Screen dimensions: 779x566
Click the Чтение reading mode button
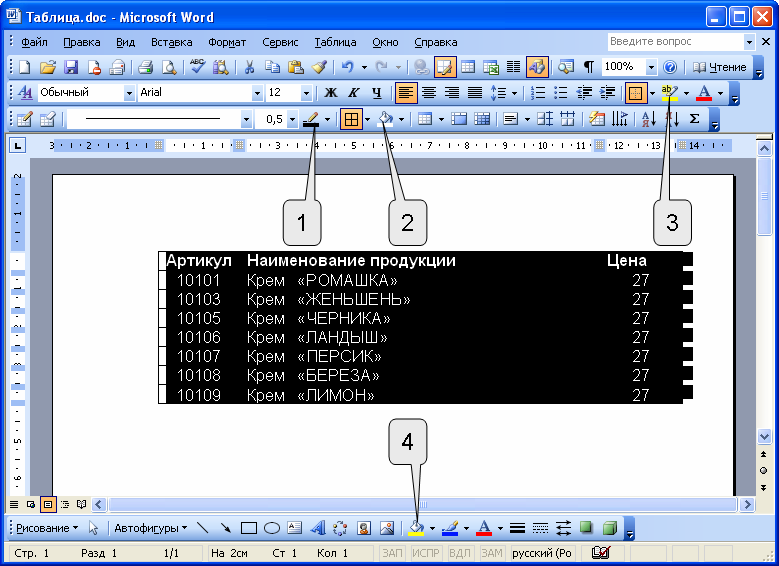[x=719, y=67]
